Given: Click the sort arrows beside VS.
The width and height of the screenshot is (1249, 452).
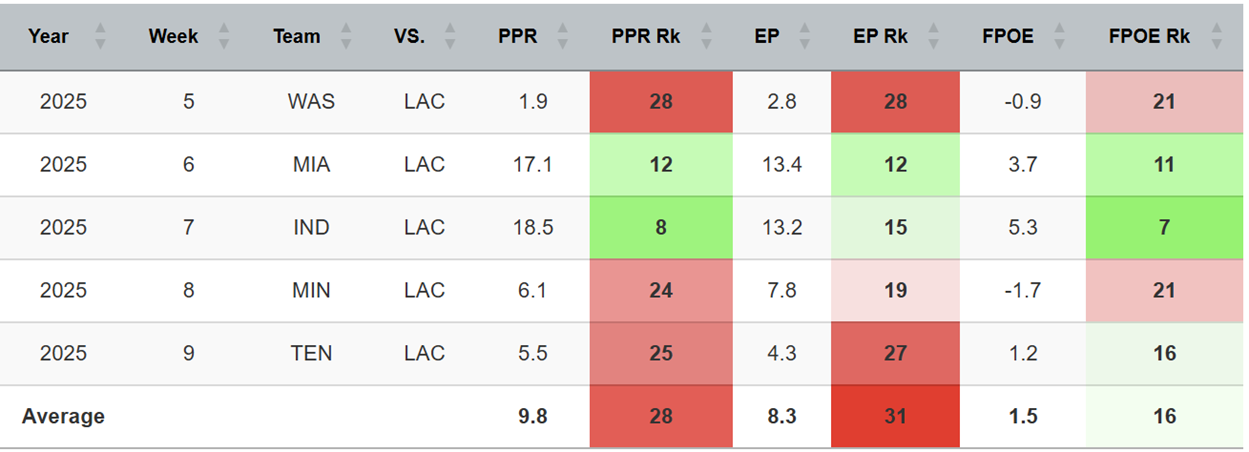Looking at the screenshot, I should (450, 37).
